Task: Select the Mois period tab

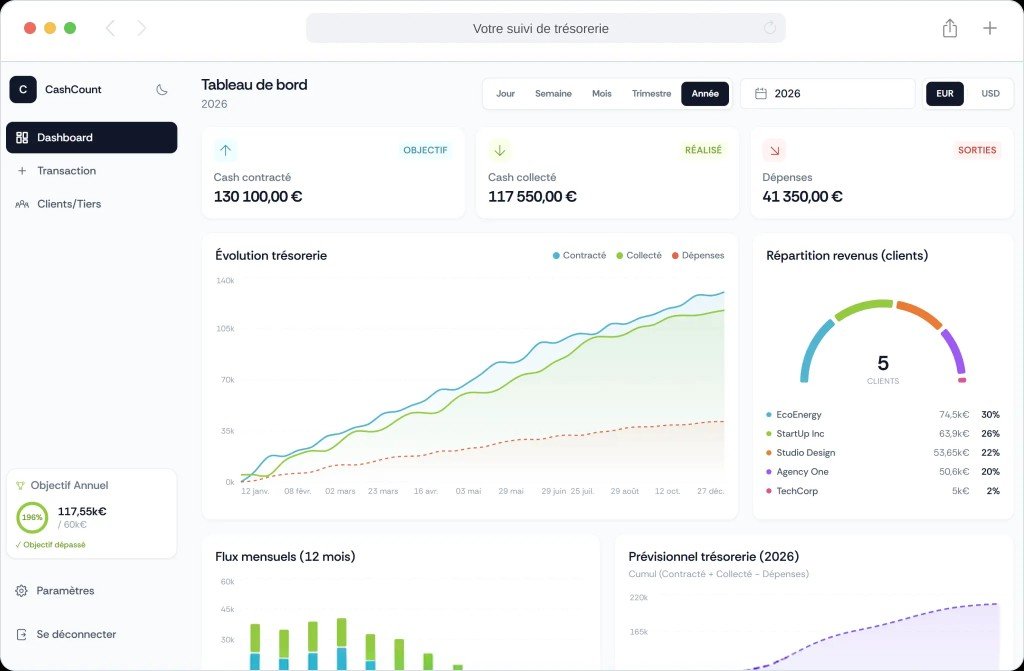Action: [x=601, y=94]
